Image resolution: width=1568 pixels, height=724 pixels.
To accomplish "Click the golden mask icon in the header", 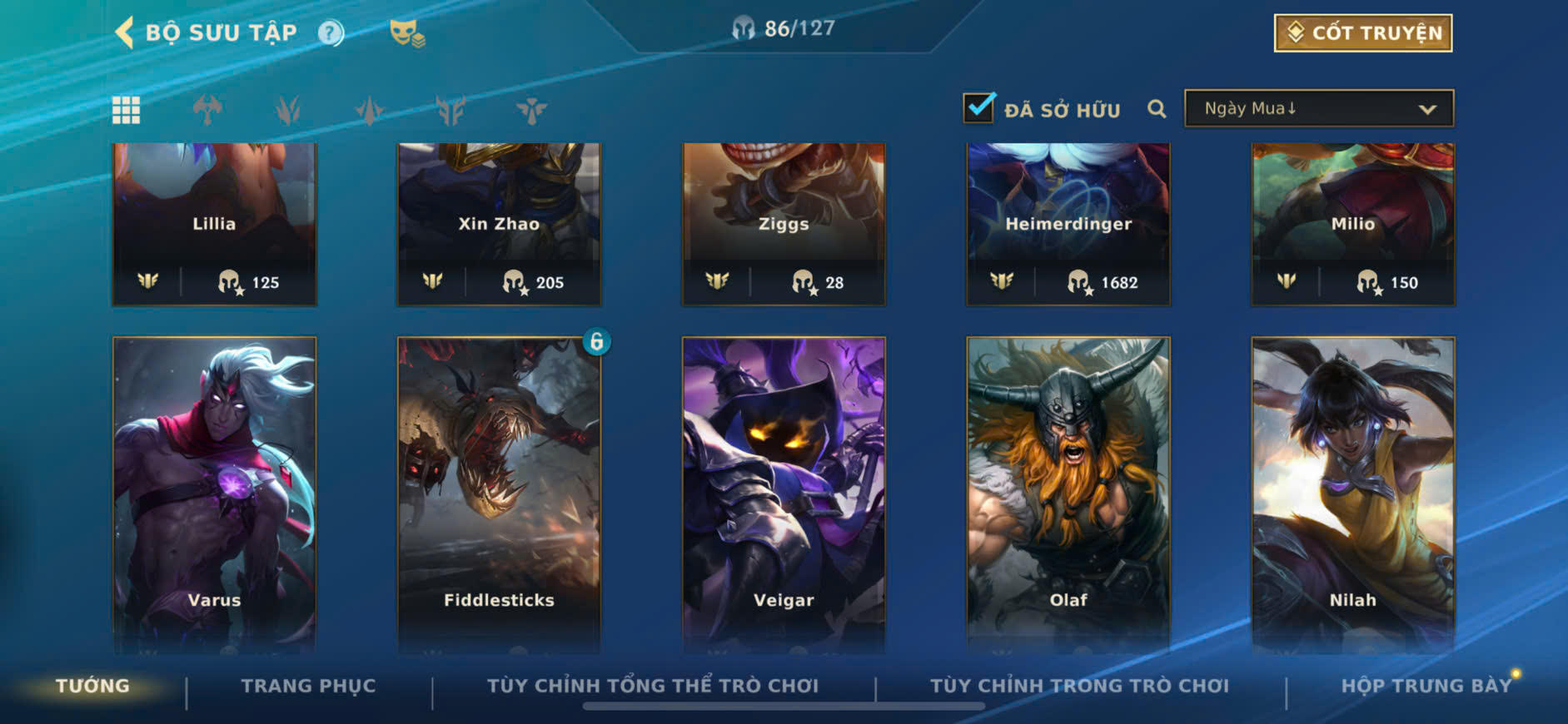I will click(x=406, y=33).
